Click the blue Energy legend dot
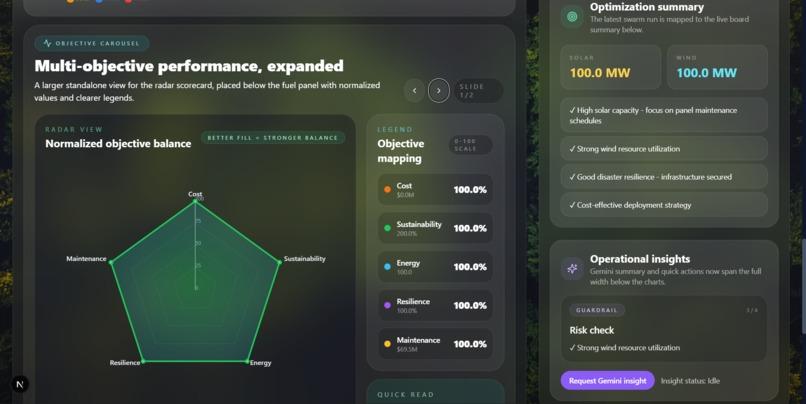Screen dimensions: 806x404 coord(388,267)
